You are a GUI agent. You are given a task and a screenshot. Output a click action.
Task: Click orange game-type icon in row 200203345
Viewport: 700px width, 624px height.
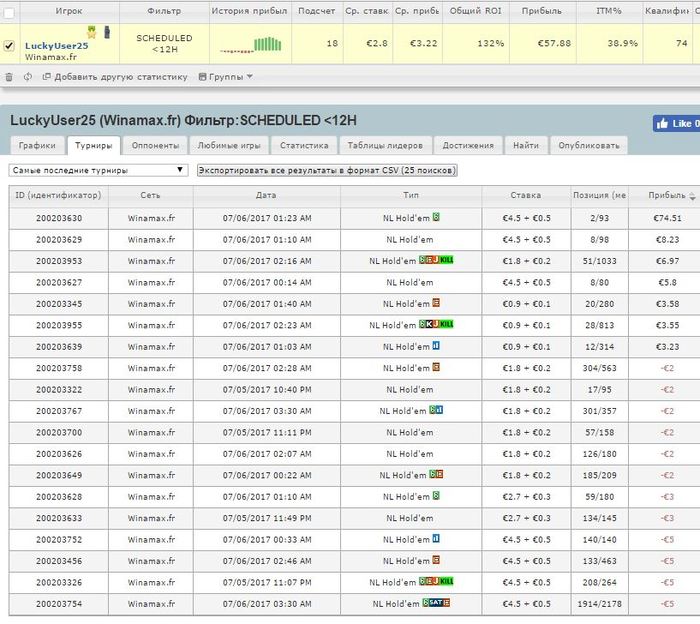click(436, 303)
